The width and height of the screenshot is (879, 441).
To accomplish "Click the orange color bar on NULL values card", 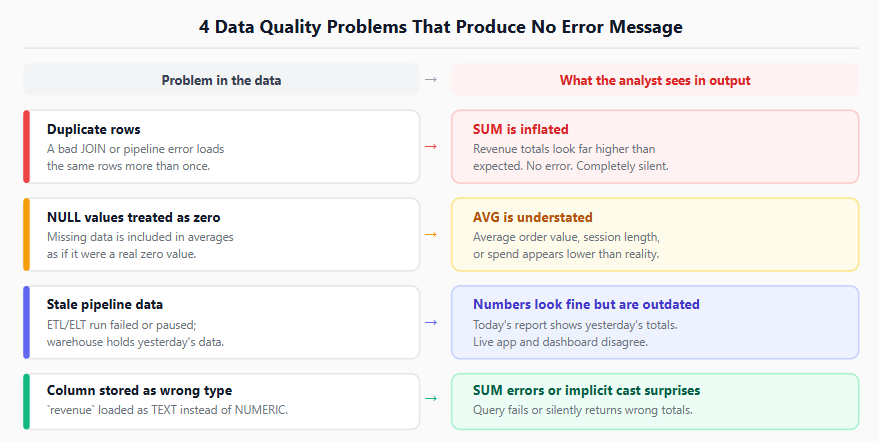I will (26, 234).
